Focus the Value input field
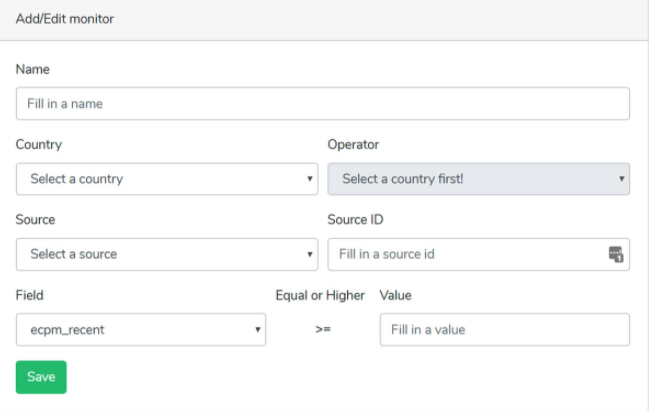Image resolution: width=649 pixels, height=411 pixels. 505,330
